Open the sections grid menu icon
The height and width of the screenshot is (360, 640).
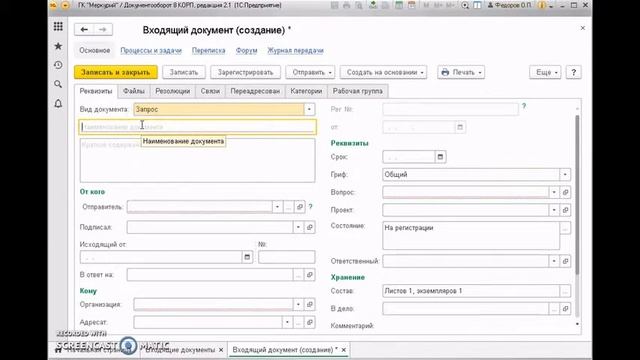click(x=58, y=27)
